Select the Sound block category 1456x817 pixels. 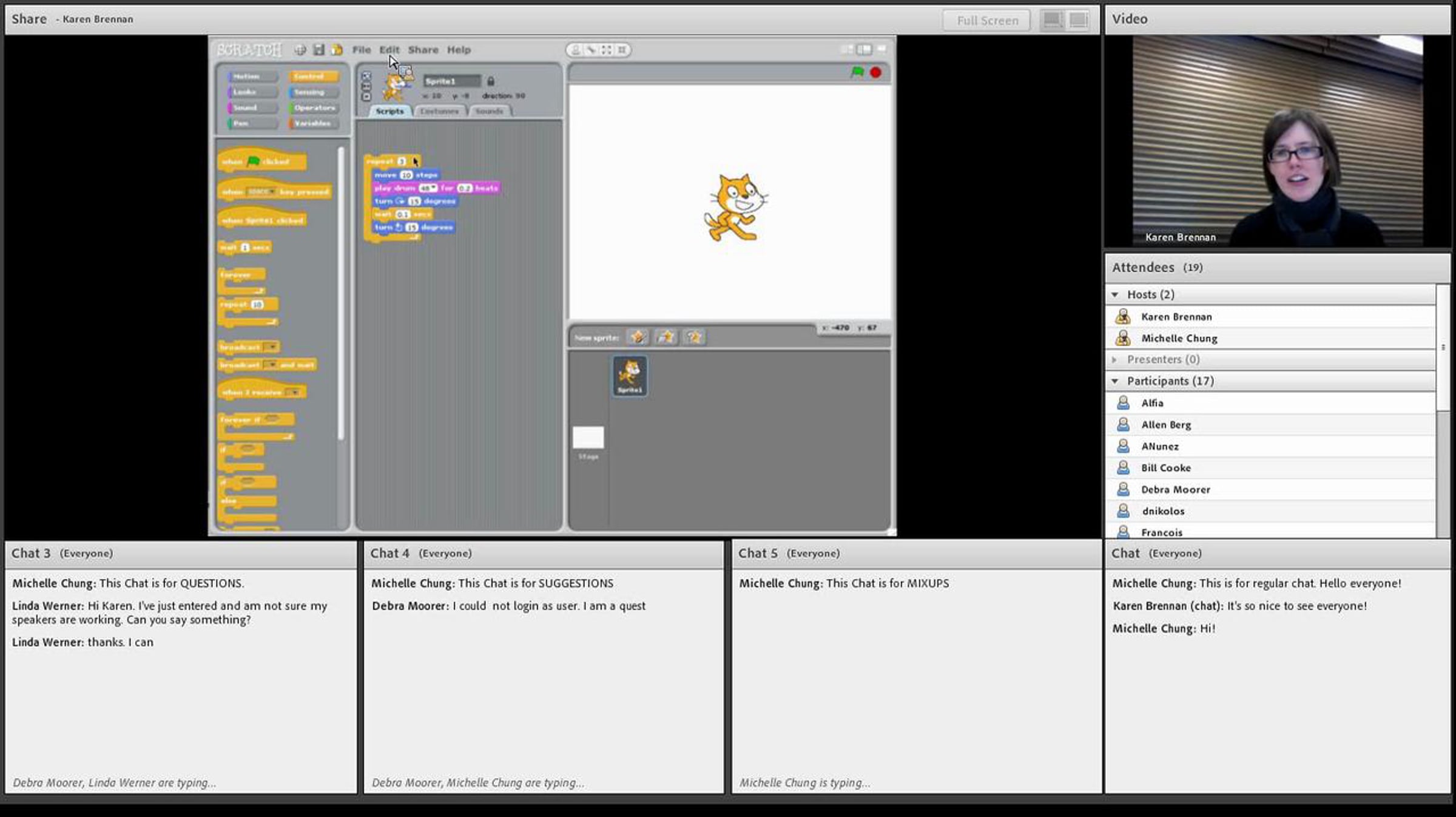pos(252,108)
